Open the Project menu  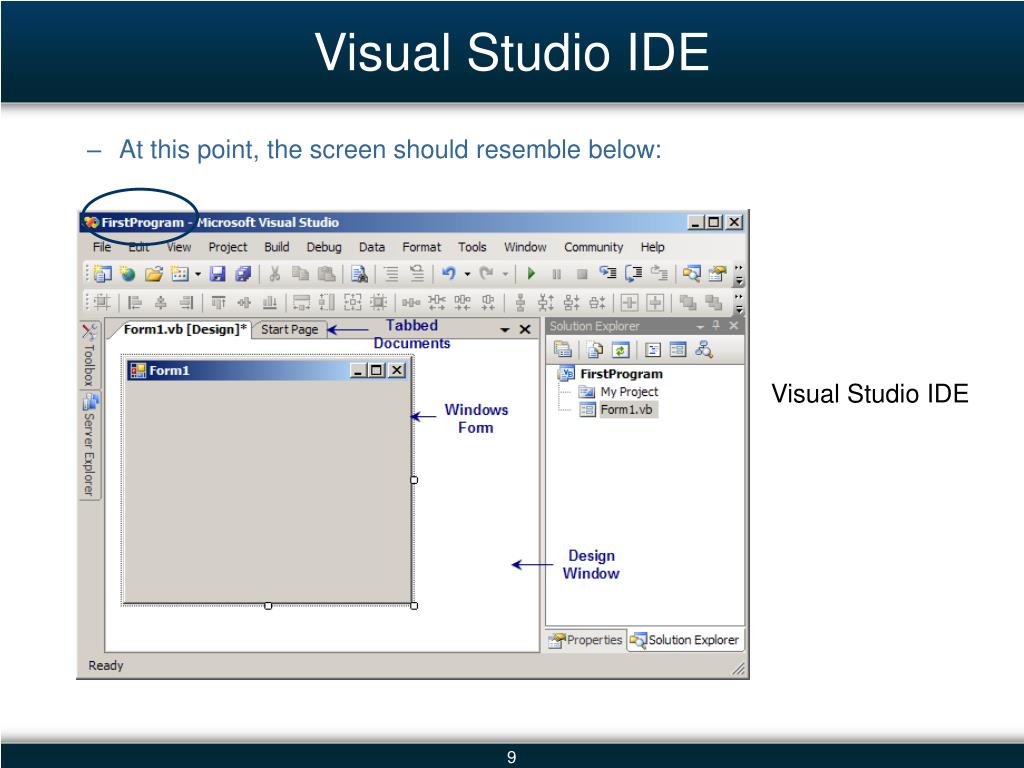(x=228, y=247)
